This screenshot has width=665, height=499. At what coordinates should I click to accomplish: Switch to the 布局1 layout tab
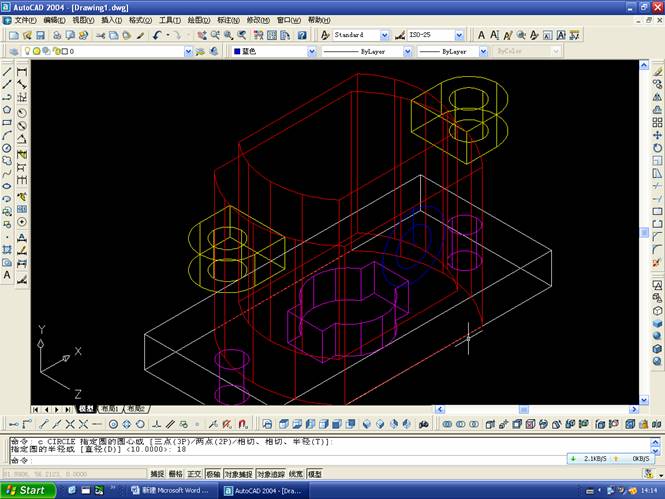click(x=107, y=409)
